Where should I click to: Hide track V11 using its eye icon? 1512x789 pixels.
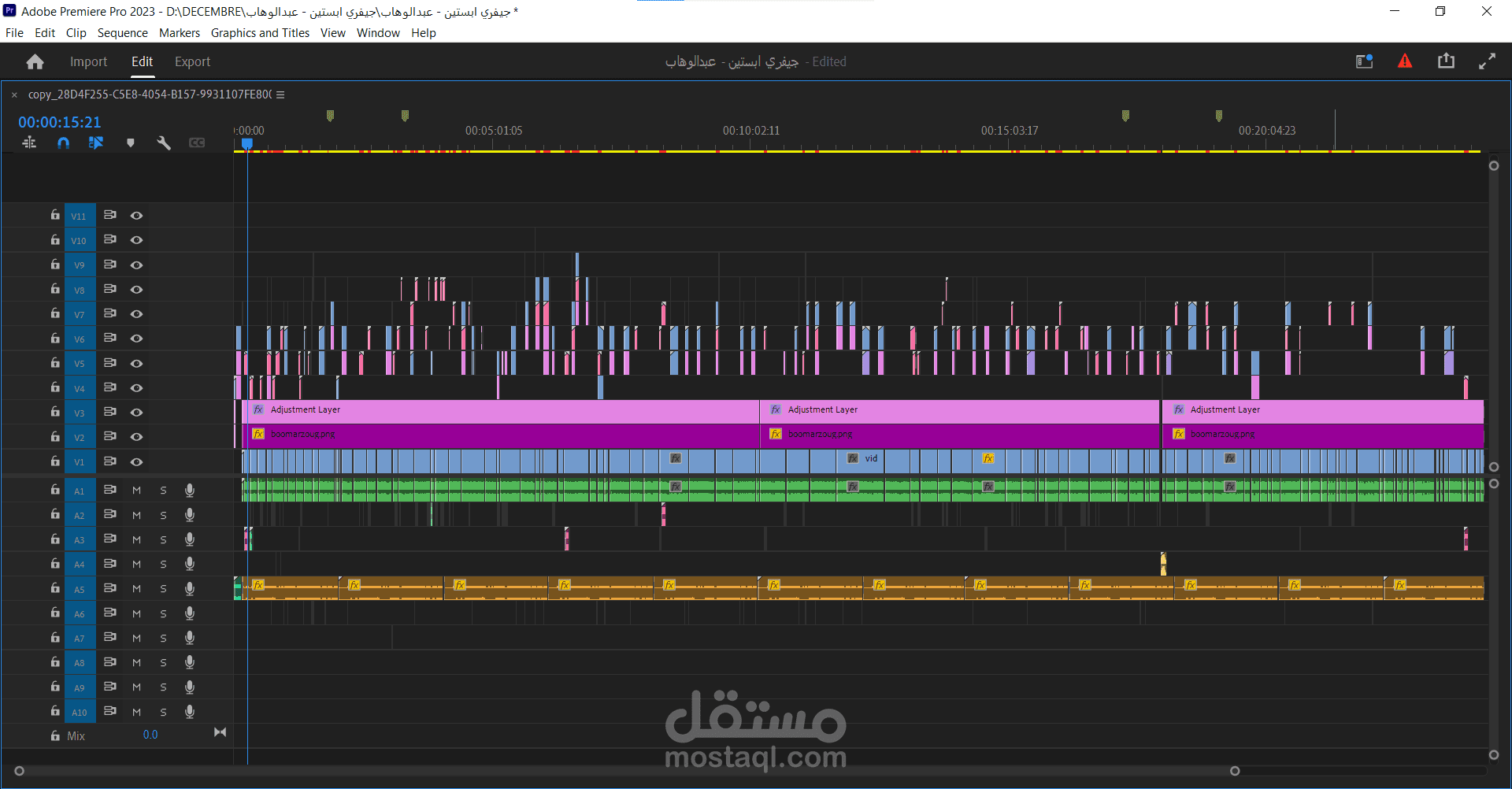tap(136, 215)
